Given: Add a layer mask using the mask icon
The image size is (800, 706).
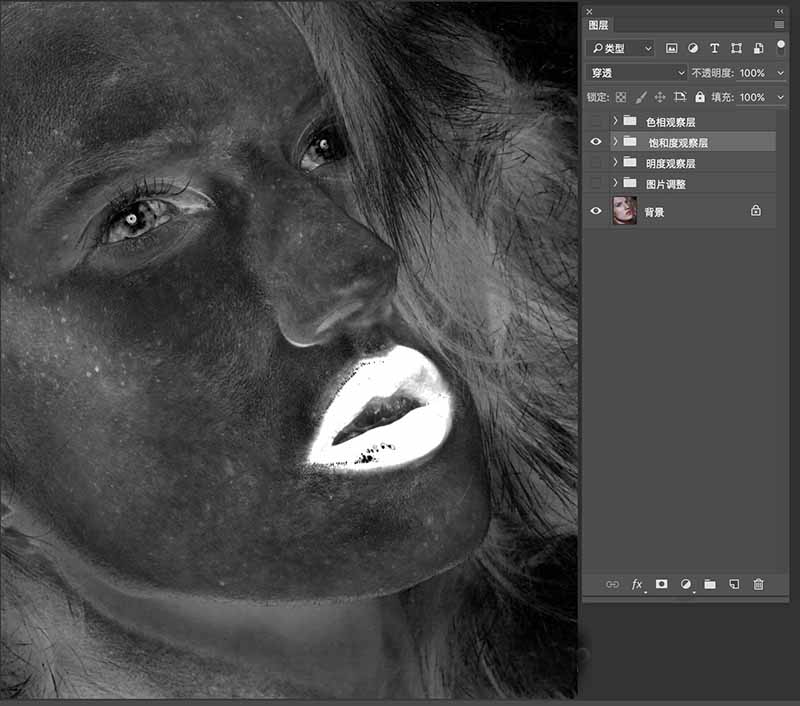Looking at the screenshot, I should coord(661,584).
